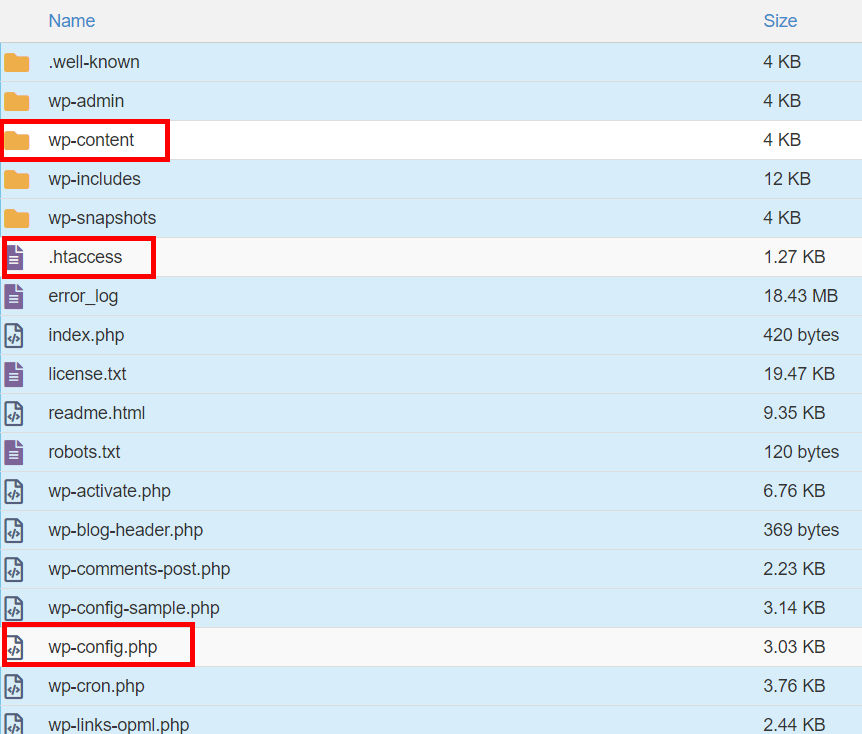Click the wp-config.php file icon
The height and width of the screenshot is (734, 862).
14,648
